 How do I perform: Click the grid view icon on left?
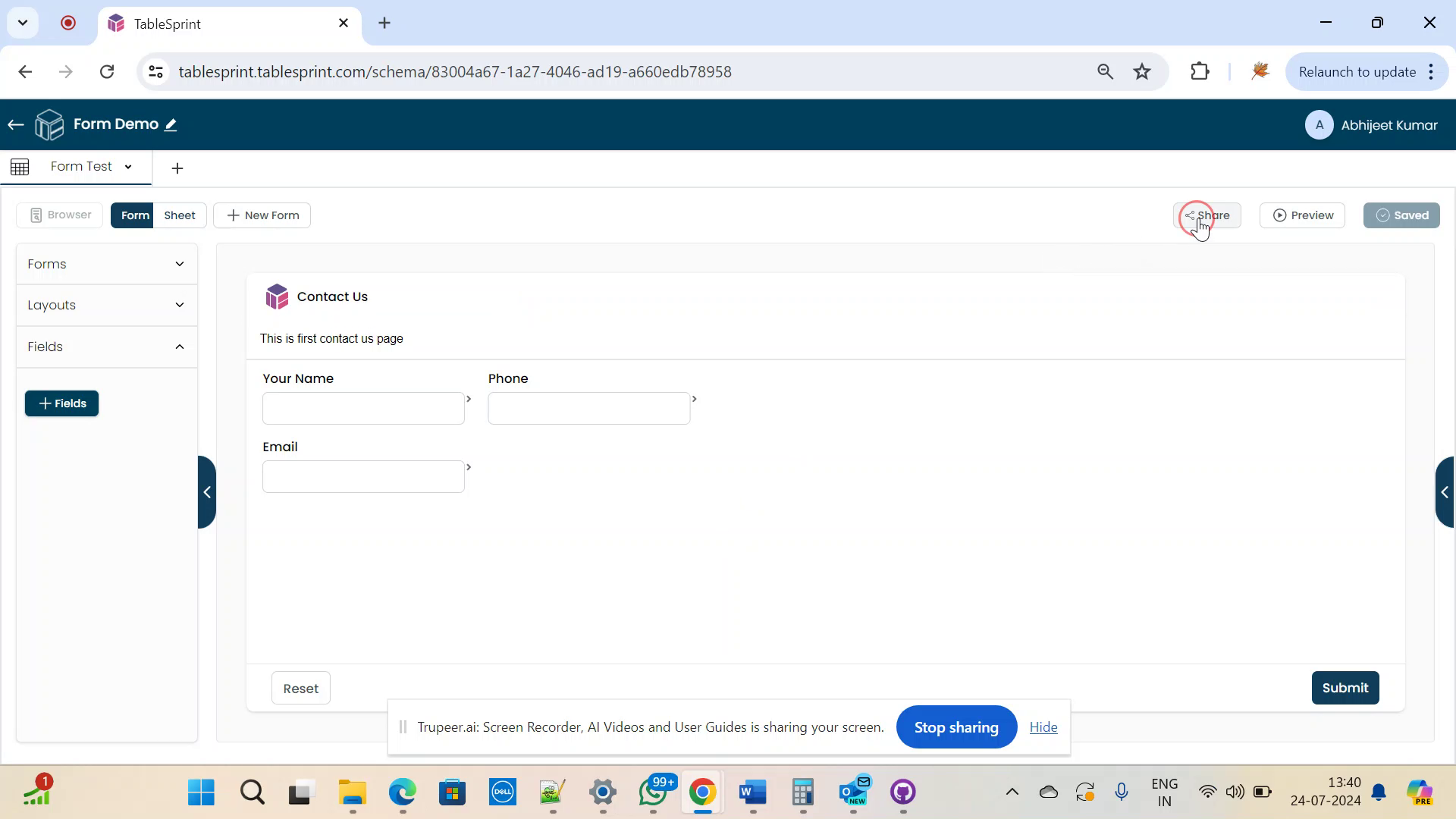tap(20, 165)
